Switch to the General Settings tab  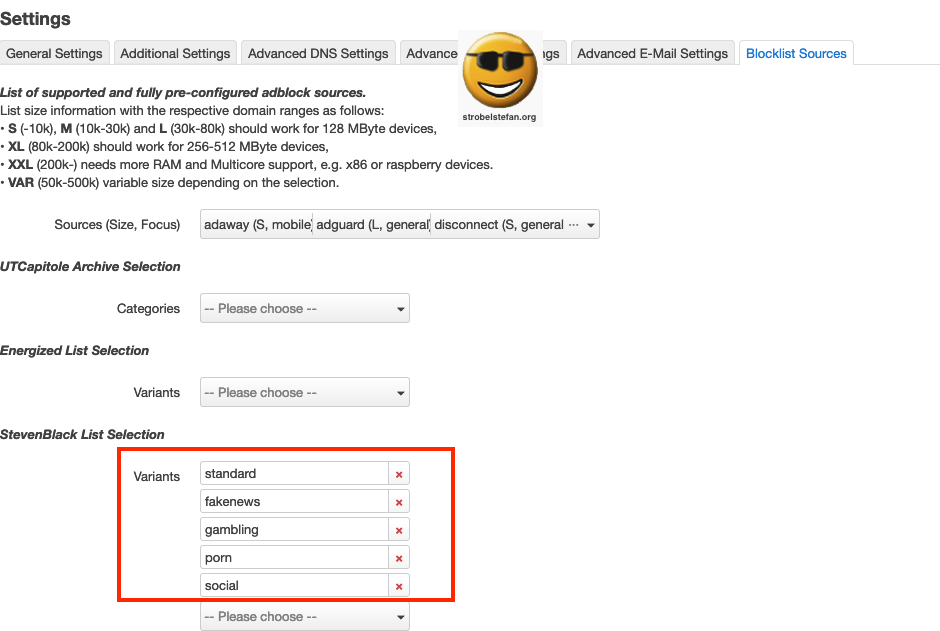pyautogui.click(x=54, y=54)
